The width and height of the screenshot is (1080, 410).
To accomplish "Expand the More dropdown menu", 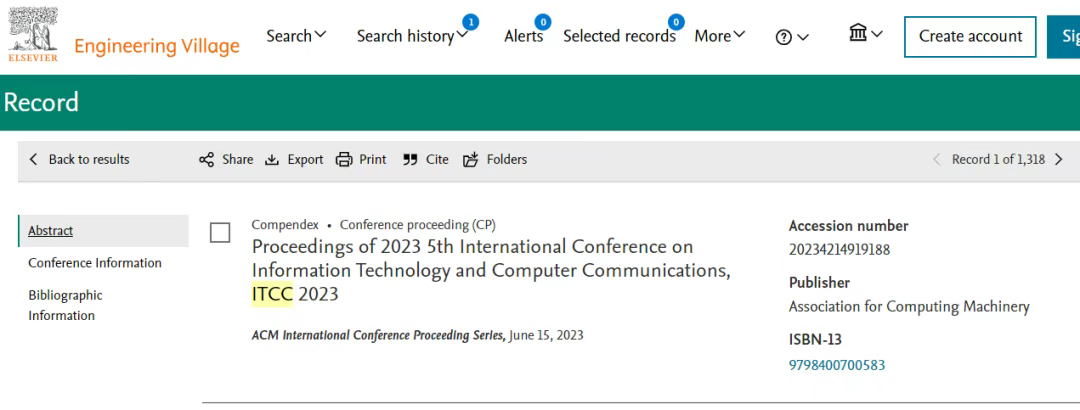I will (x=720, y=36).
